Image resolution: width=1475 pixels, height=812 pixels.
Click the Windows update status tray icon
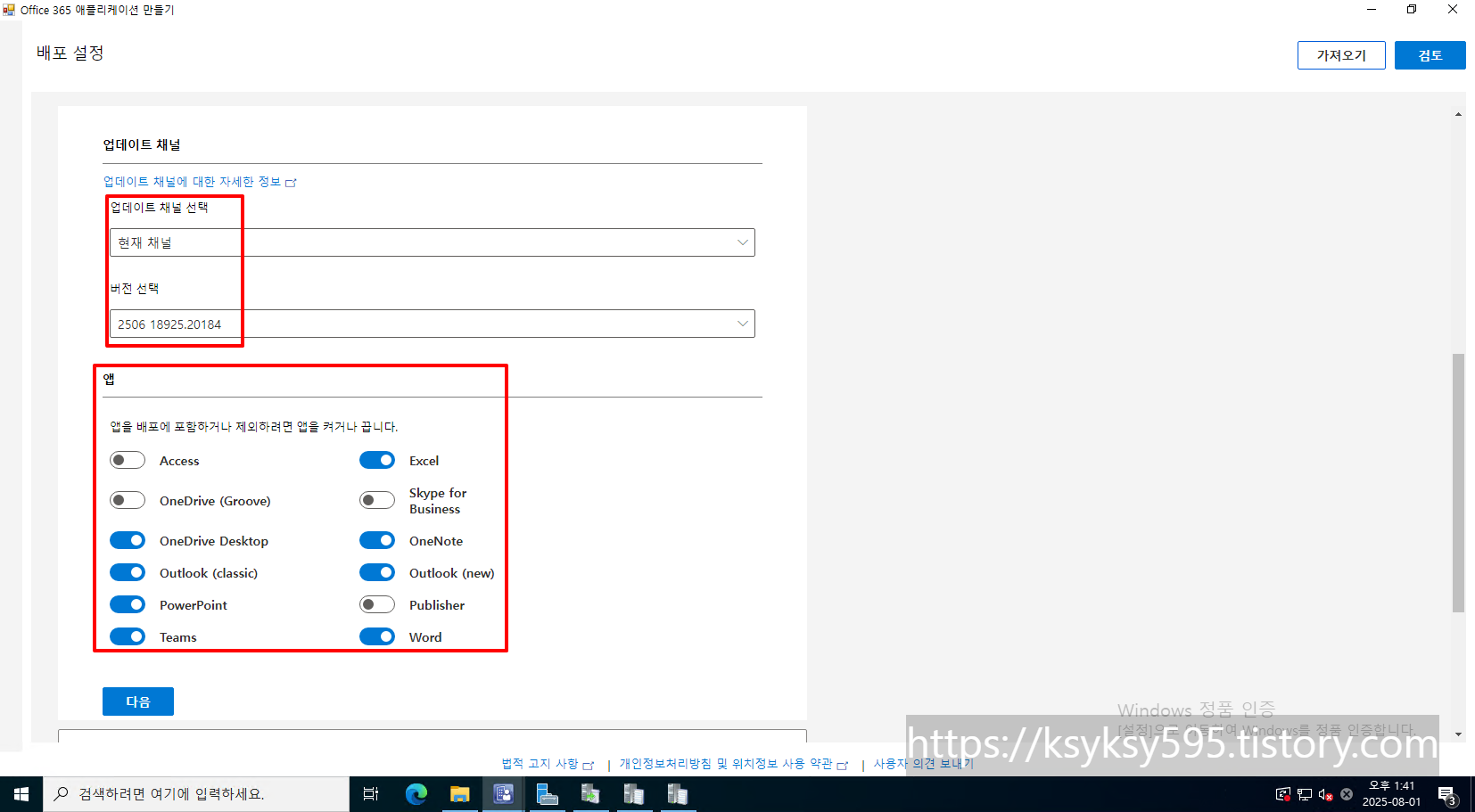point(1283,794)
